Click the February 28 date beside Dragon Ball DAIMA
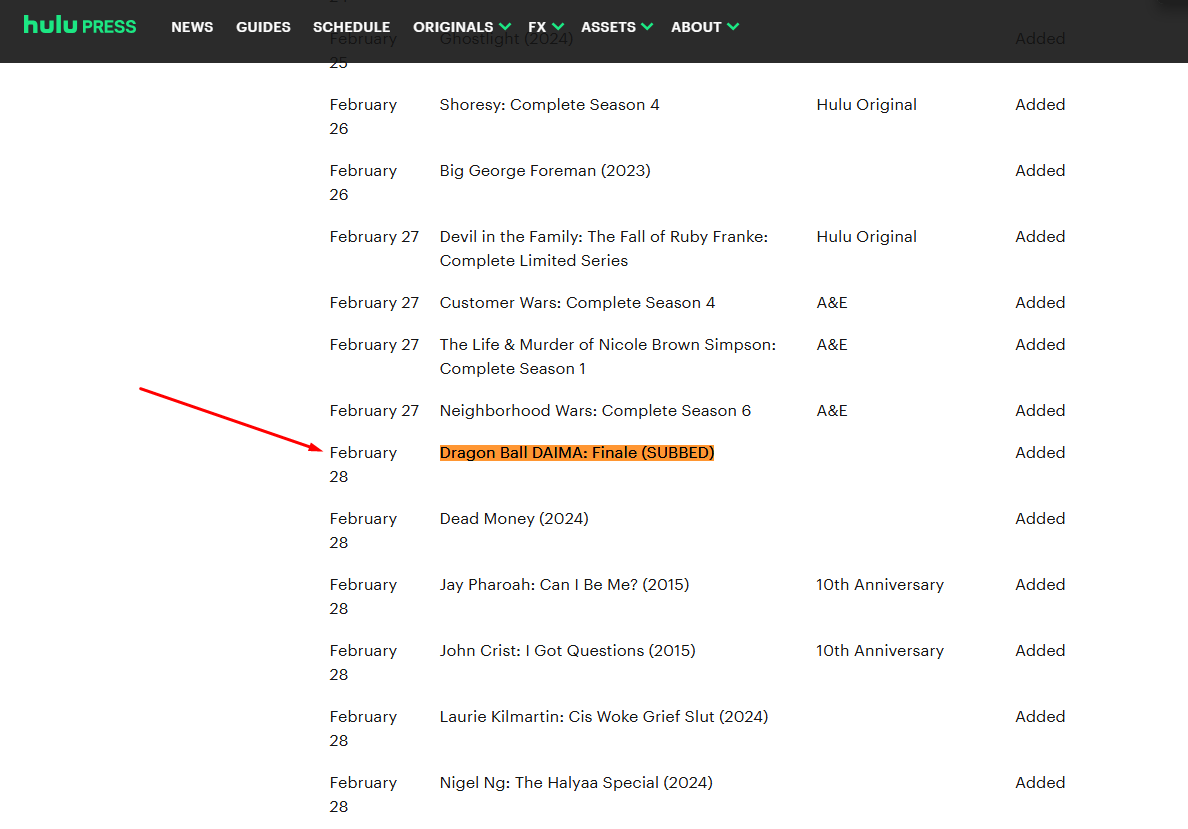The width and height of the screenshot is (1188, 829). [363, 465]
